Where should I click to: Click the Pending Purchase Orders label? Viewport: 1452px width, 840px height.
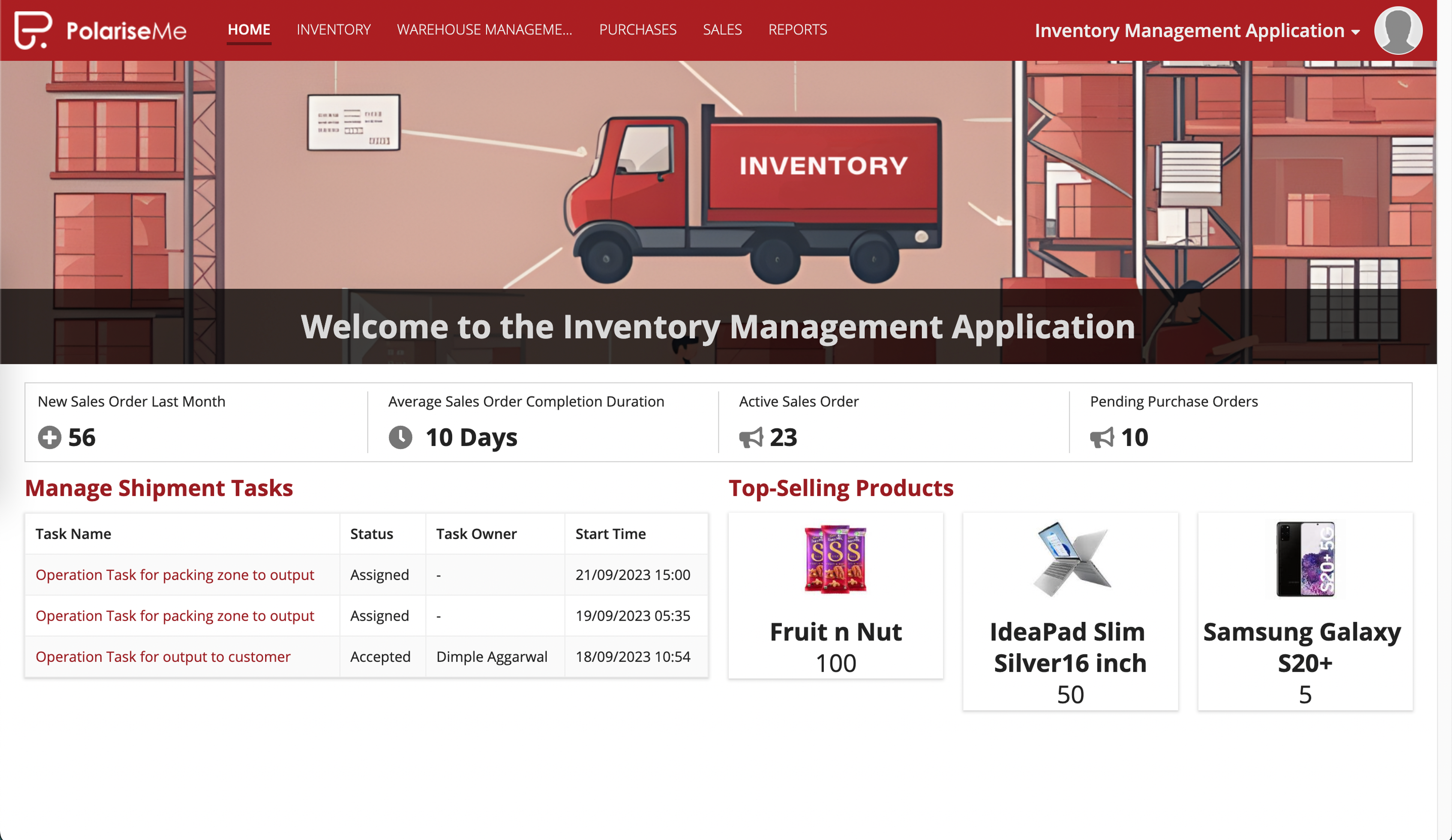(1174, 401)
